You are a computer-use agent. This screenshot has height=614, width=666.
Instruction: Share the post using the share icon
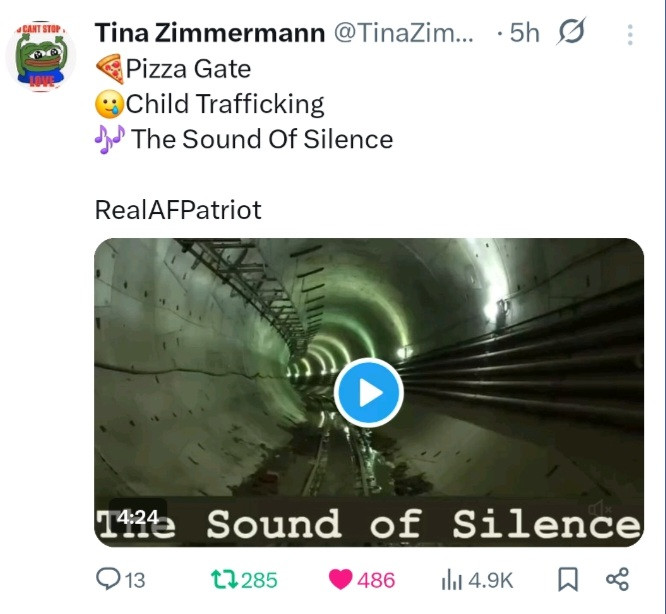coord(617,579)
